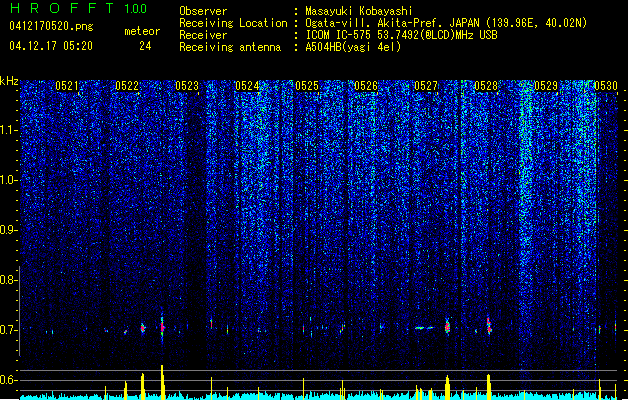Viewport: 629px width, 400px height.
Task: Click the antenna A504HB(yagi 4el) text
Action: pos(353,47)
